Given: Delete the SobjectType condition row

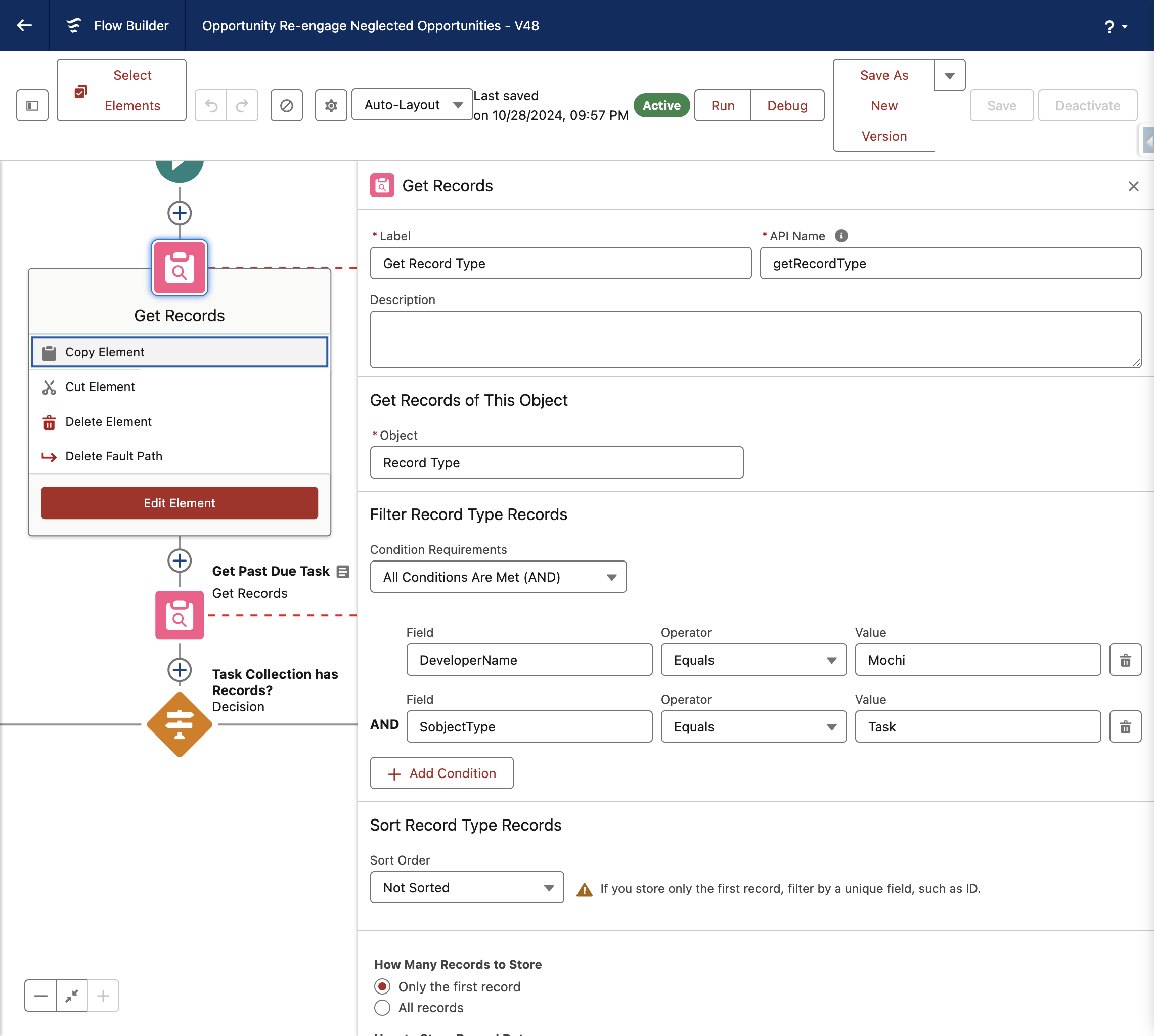Looking at the screenshot, I should pyautogui.click(x=1126, y=726).
